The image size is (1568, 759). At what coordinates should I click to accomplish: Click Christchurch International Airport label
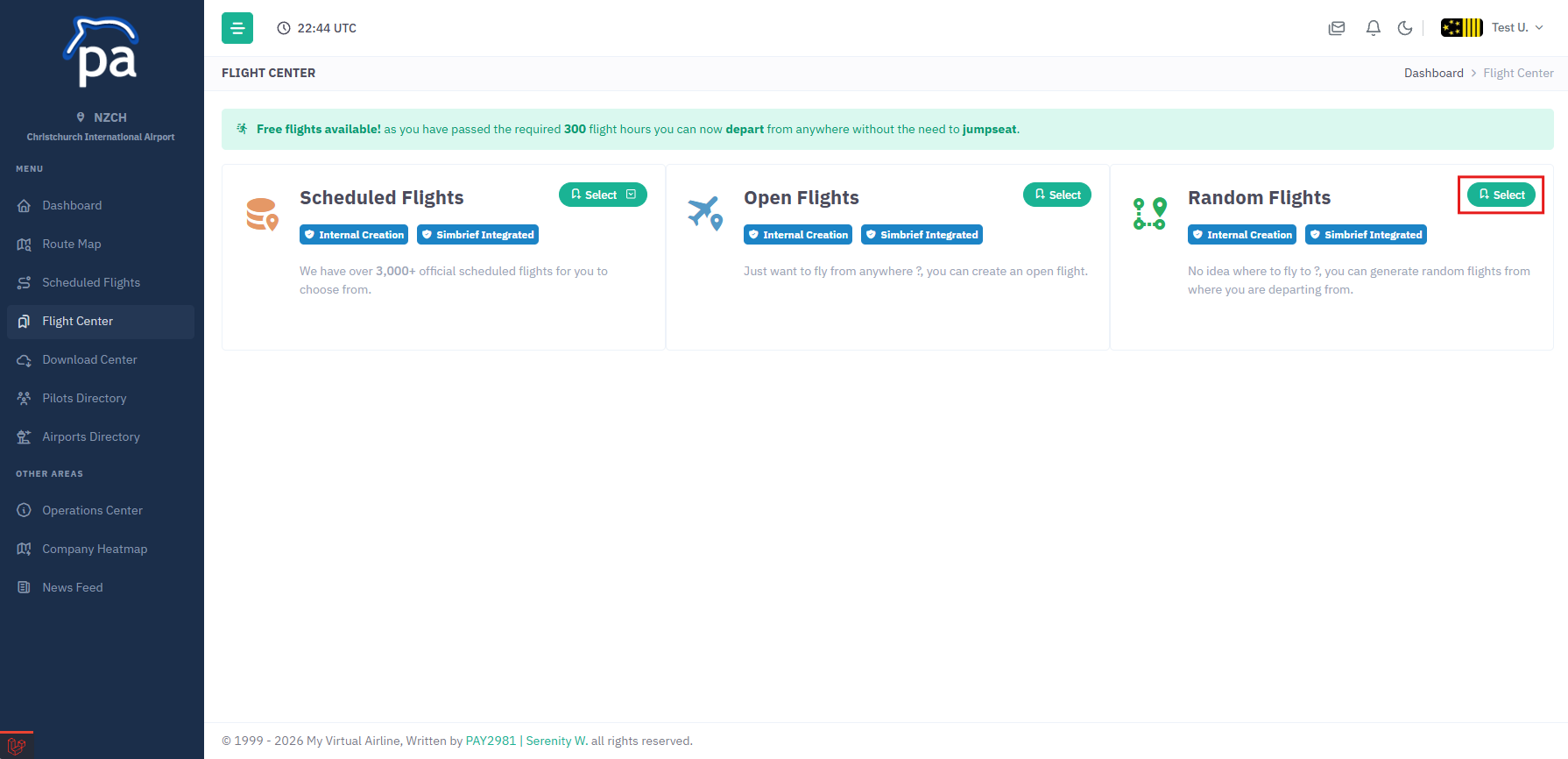click(x=101, y=137)
